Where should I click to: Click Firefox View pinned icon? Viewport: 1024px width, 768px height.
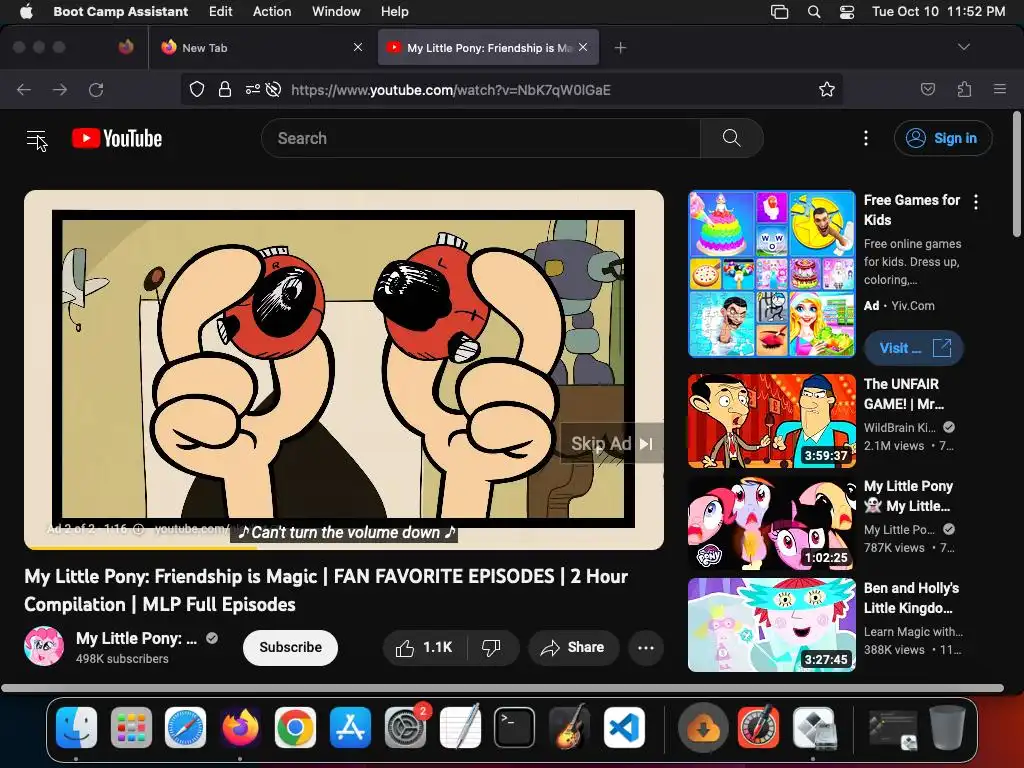(126, 47)
